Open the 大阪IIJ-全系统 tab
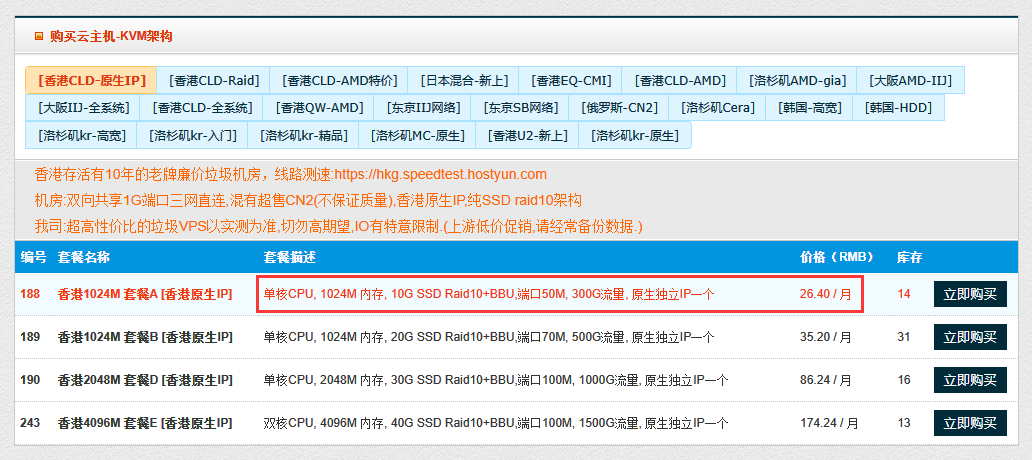 tap(84, 108)
